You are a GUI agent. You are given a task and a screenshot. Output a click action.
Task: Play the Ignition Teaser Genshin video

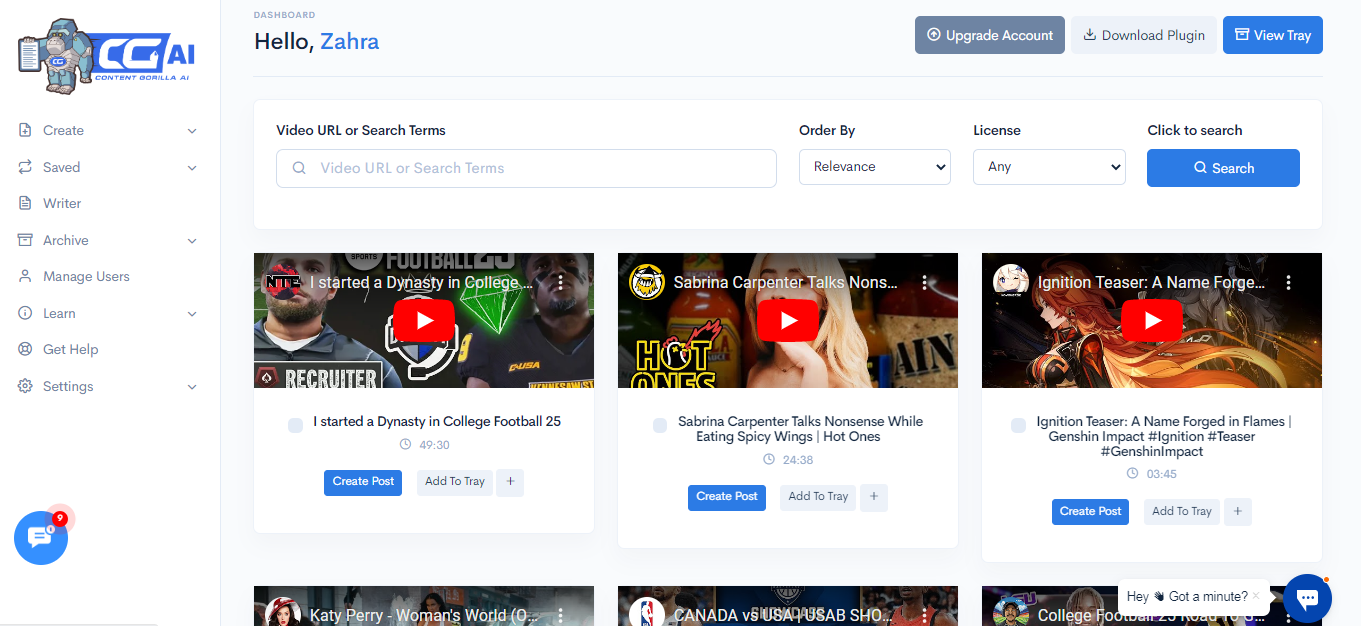tap(1152, 321)
